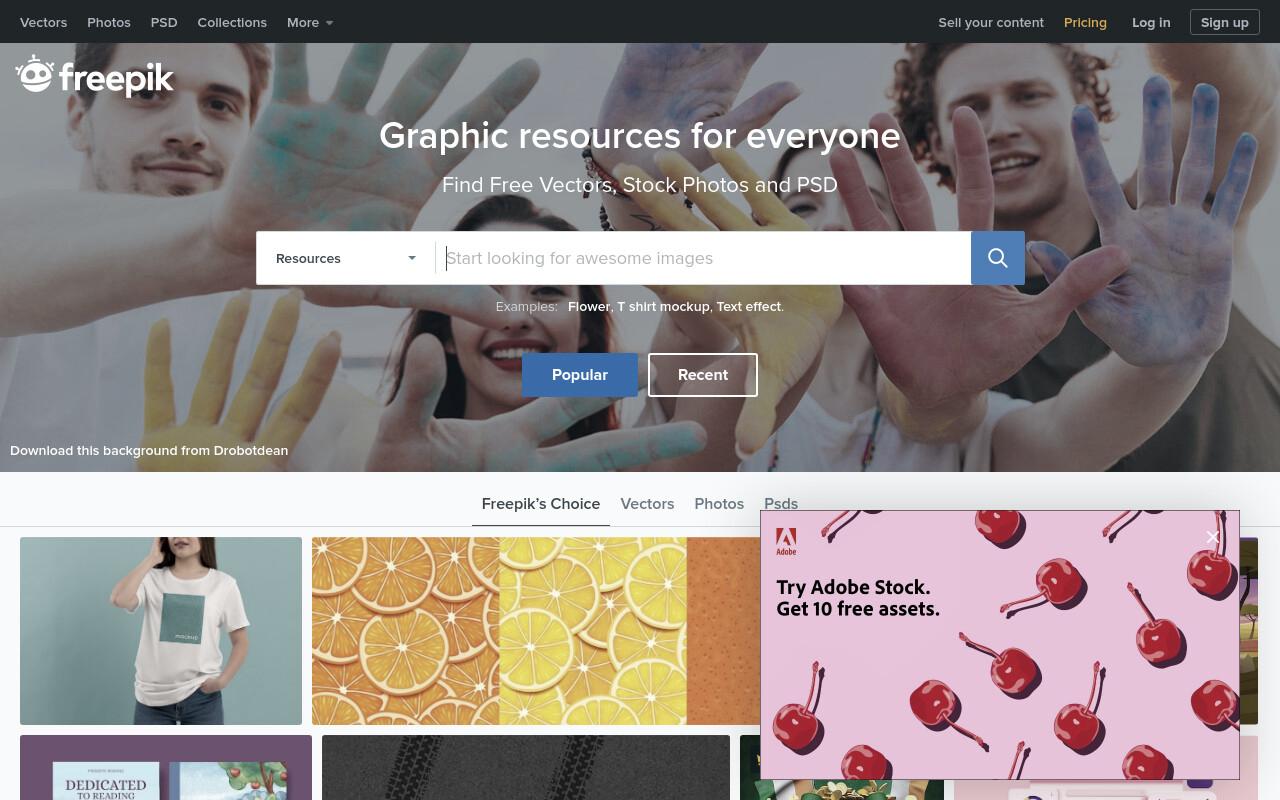
Task: Switch to the Vectors tab below the hero
Action: point(647,504)
